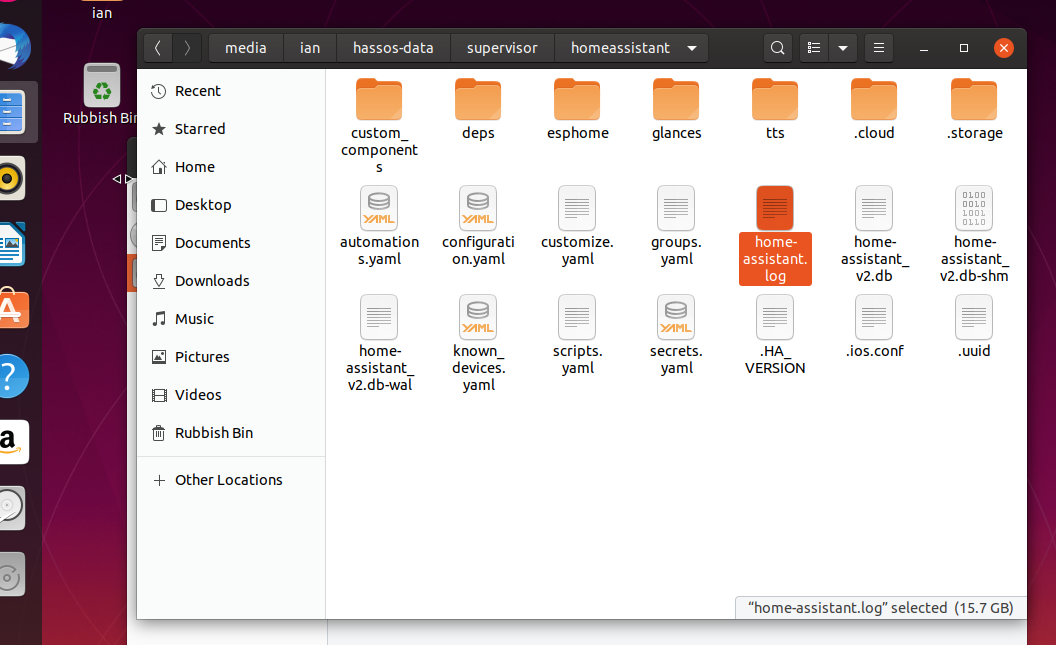Open the hamburger menu in header bar
Viewport: 1056px width, 645px height.
878,48
